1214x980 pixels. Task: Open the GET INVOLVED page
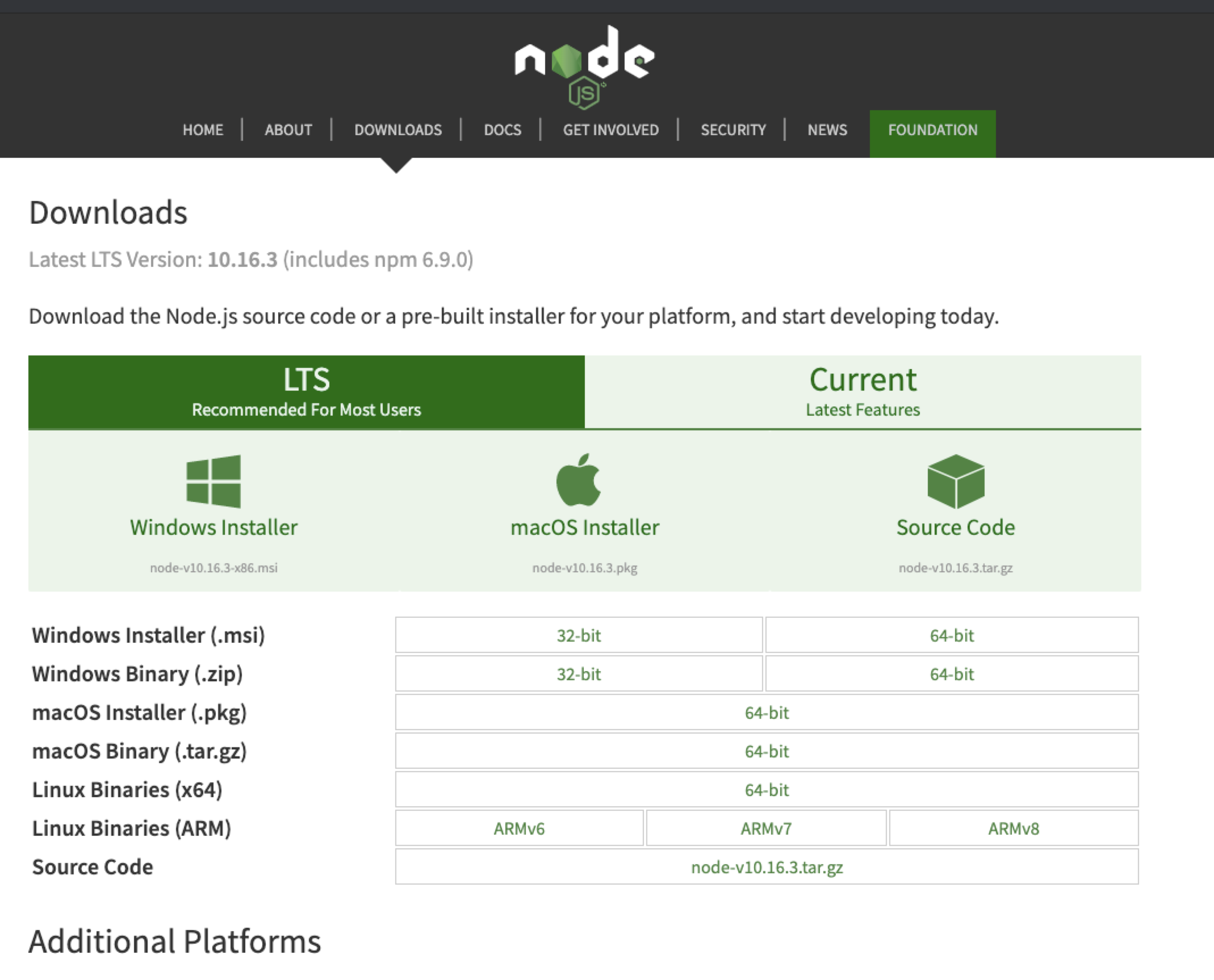point(610,130)
